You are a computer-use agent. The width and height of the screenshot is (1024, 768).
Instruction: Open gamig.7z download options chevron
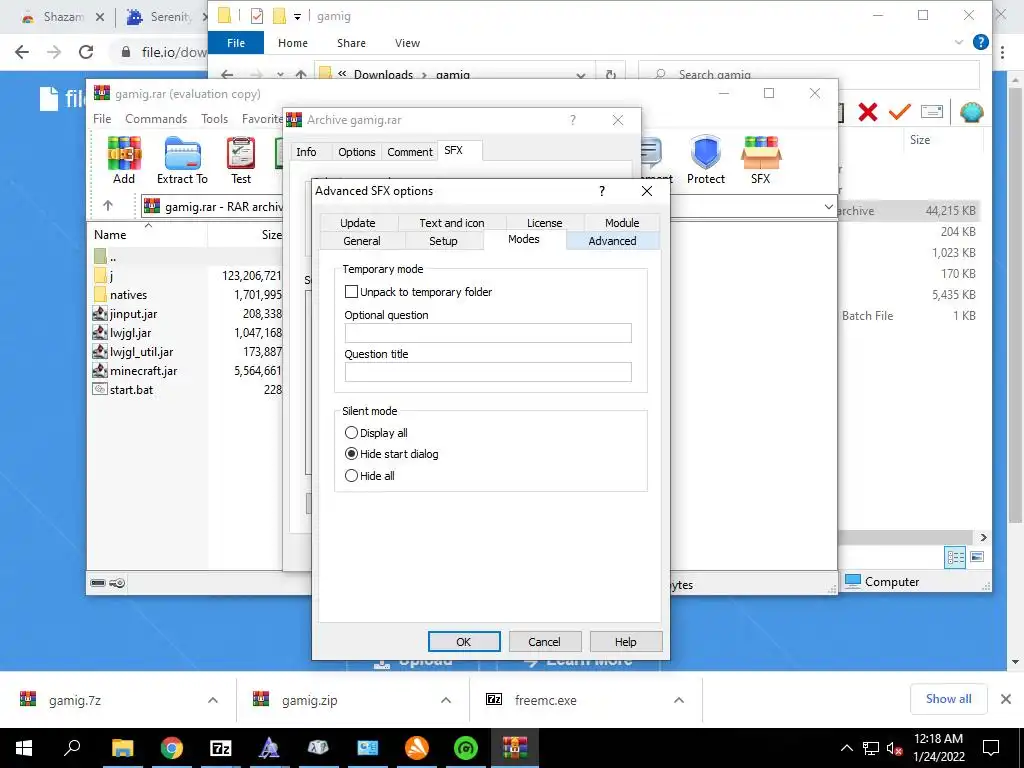(213, 700)
